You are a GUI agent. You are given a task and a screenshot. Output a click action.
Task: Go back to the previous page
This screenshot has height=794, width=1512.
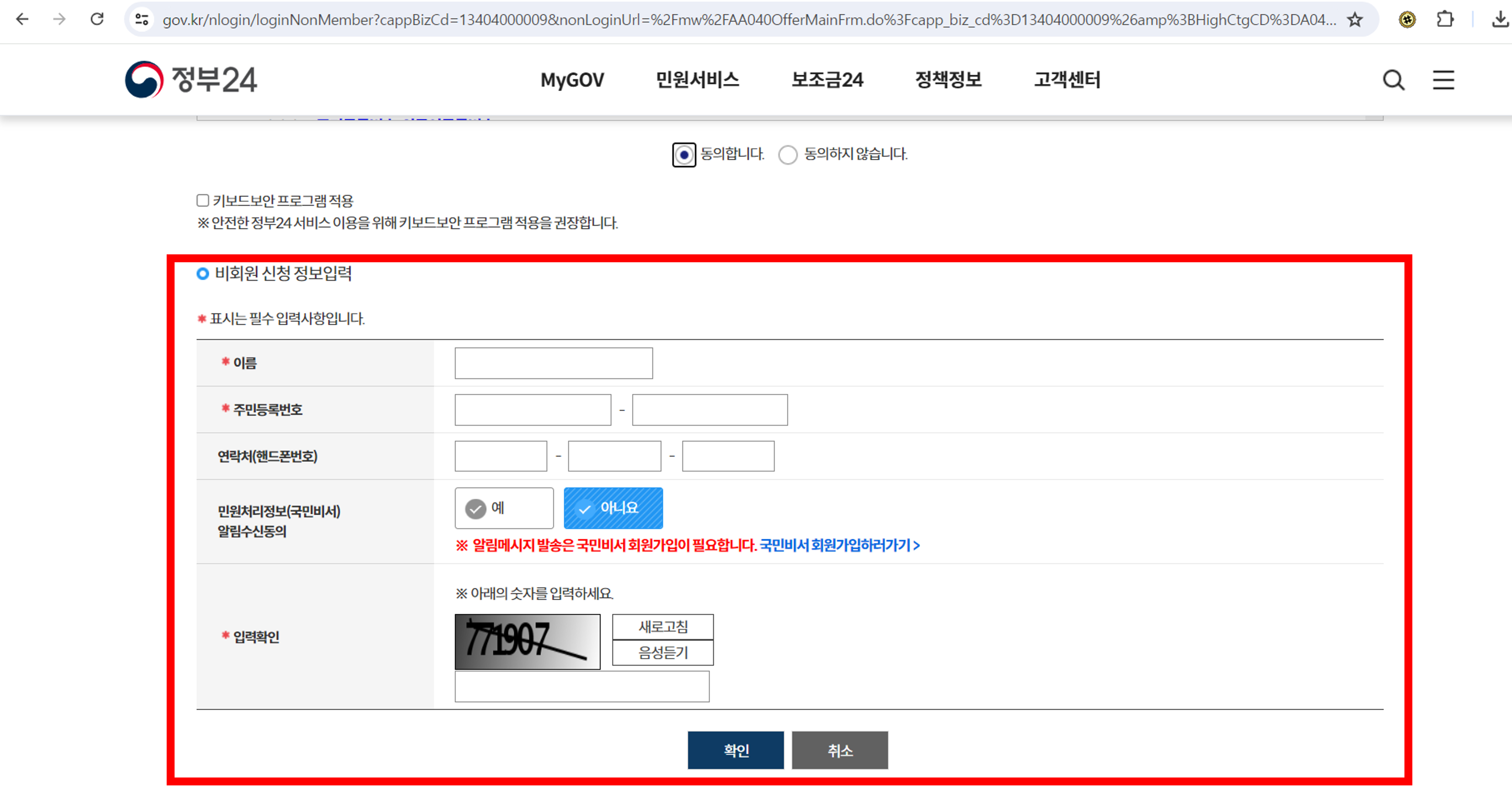pos(22,19)
